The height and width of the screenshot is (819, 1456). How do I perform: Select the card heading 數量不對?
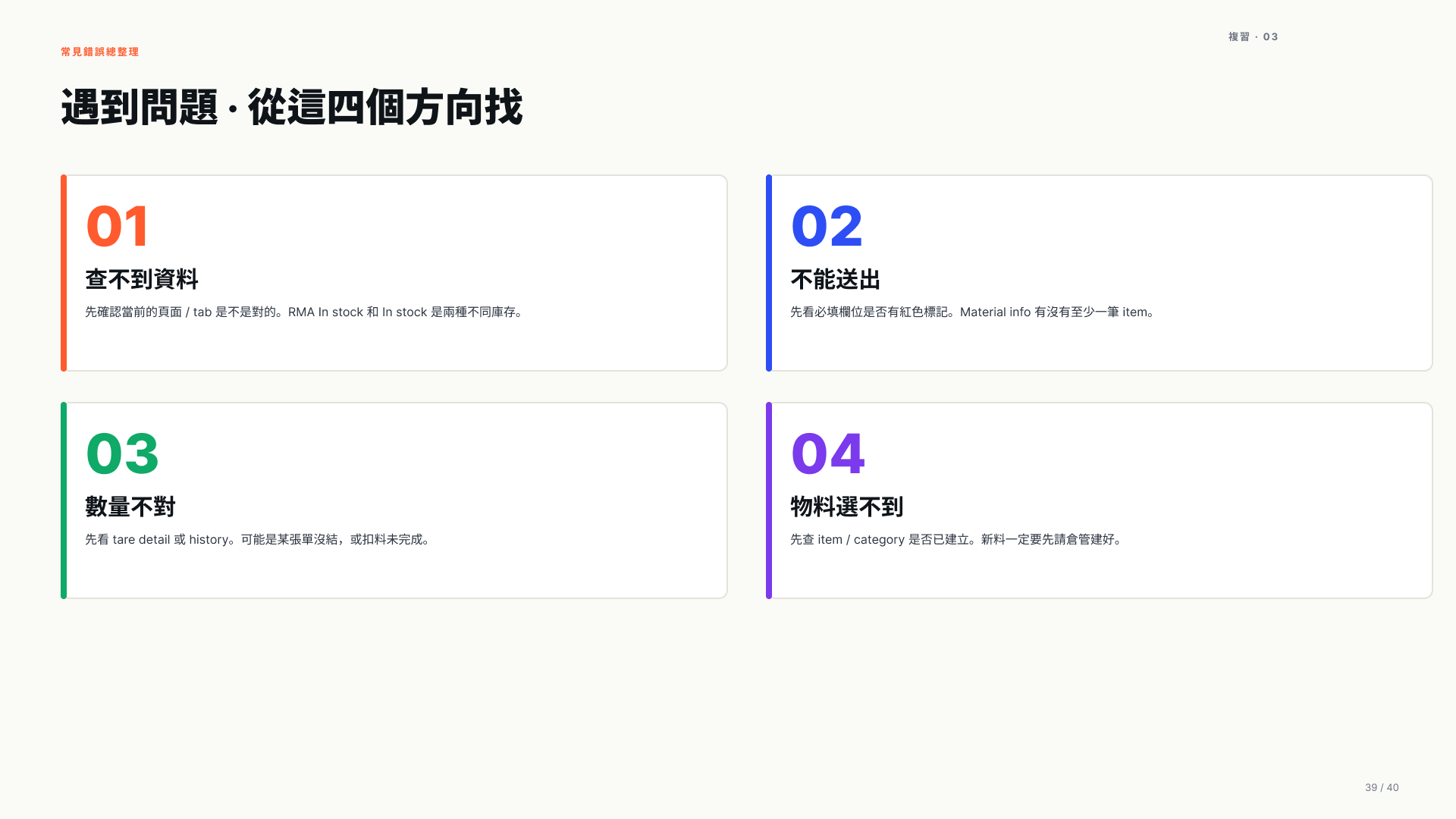(x=130, y=507)
